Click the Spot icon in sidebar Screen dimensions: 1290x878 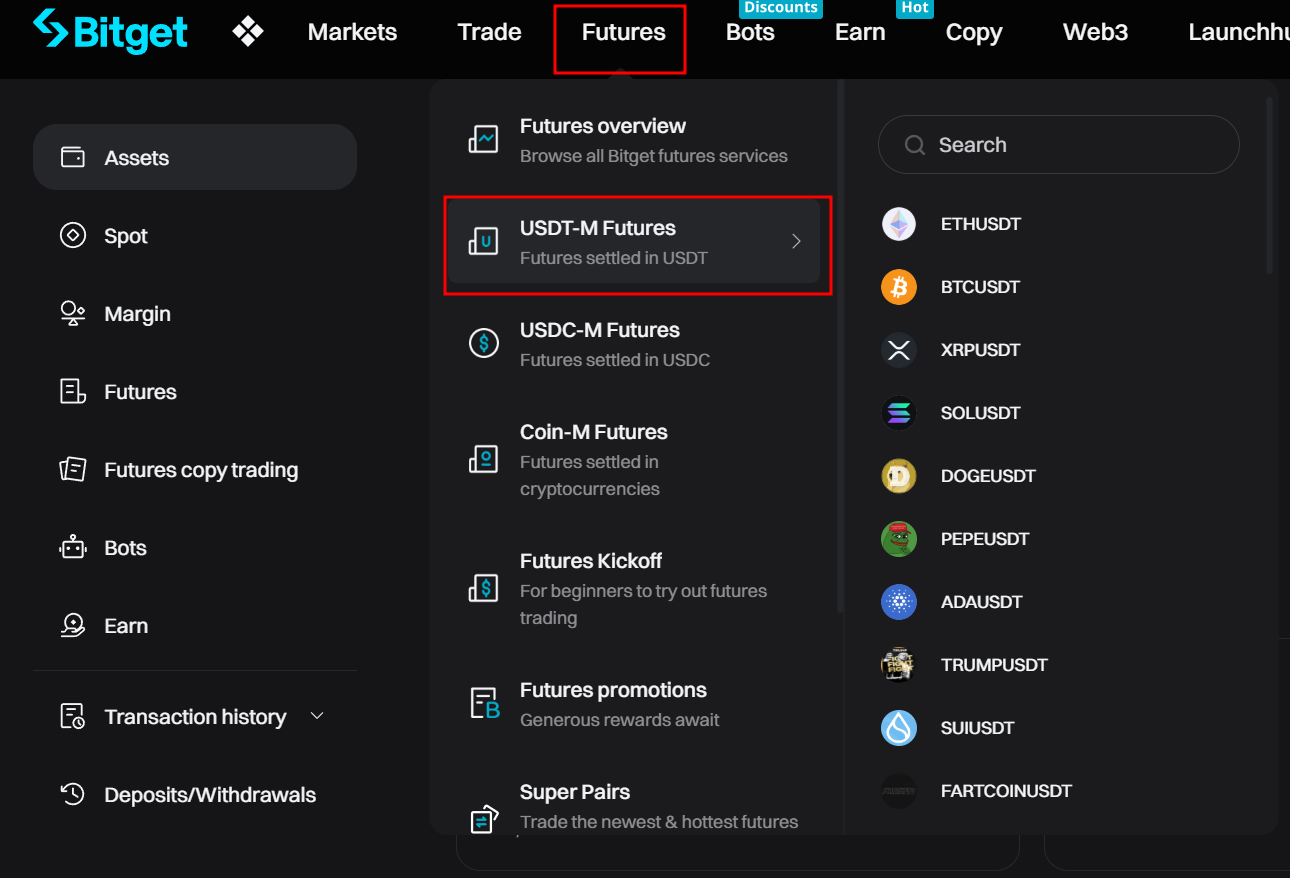tap(73, 236)
